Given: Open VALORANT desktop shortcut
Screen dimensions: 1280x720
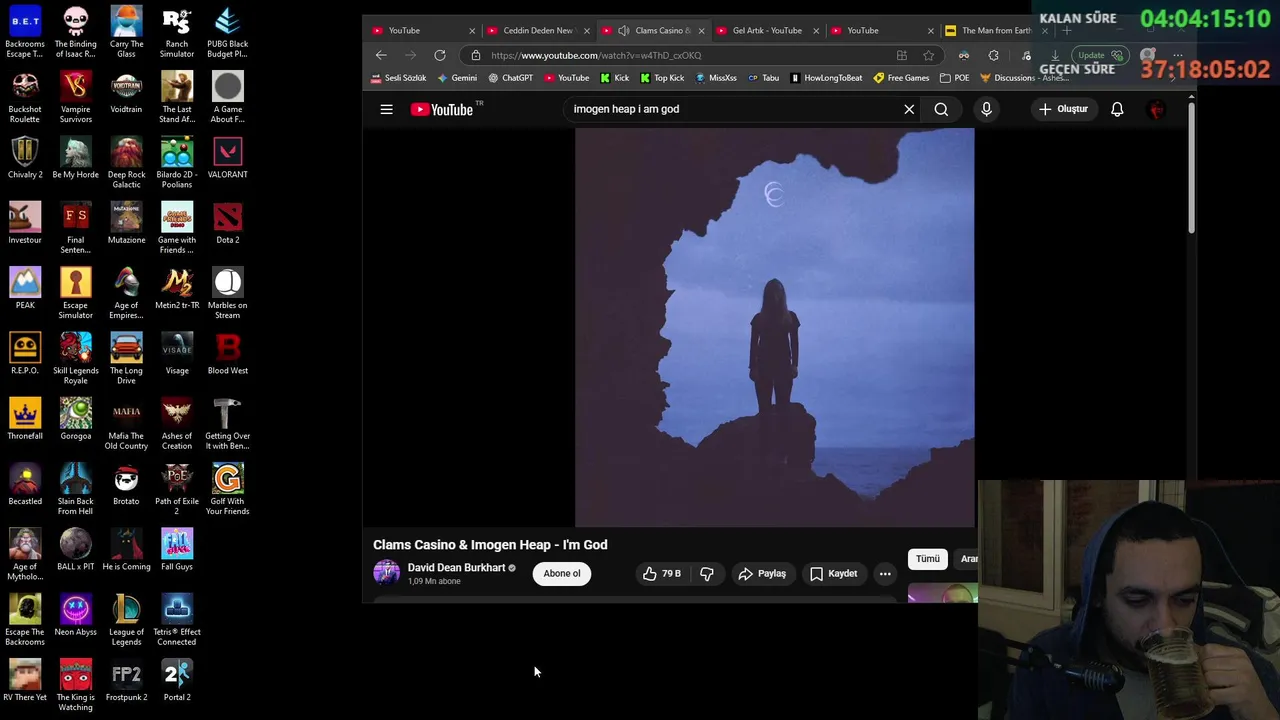Looking at the screenshot, I should tap(227, 158).
